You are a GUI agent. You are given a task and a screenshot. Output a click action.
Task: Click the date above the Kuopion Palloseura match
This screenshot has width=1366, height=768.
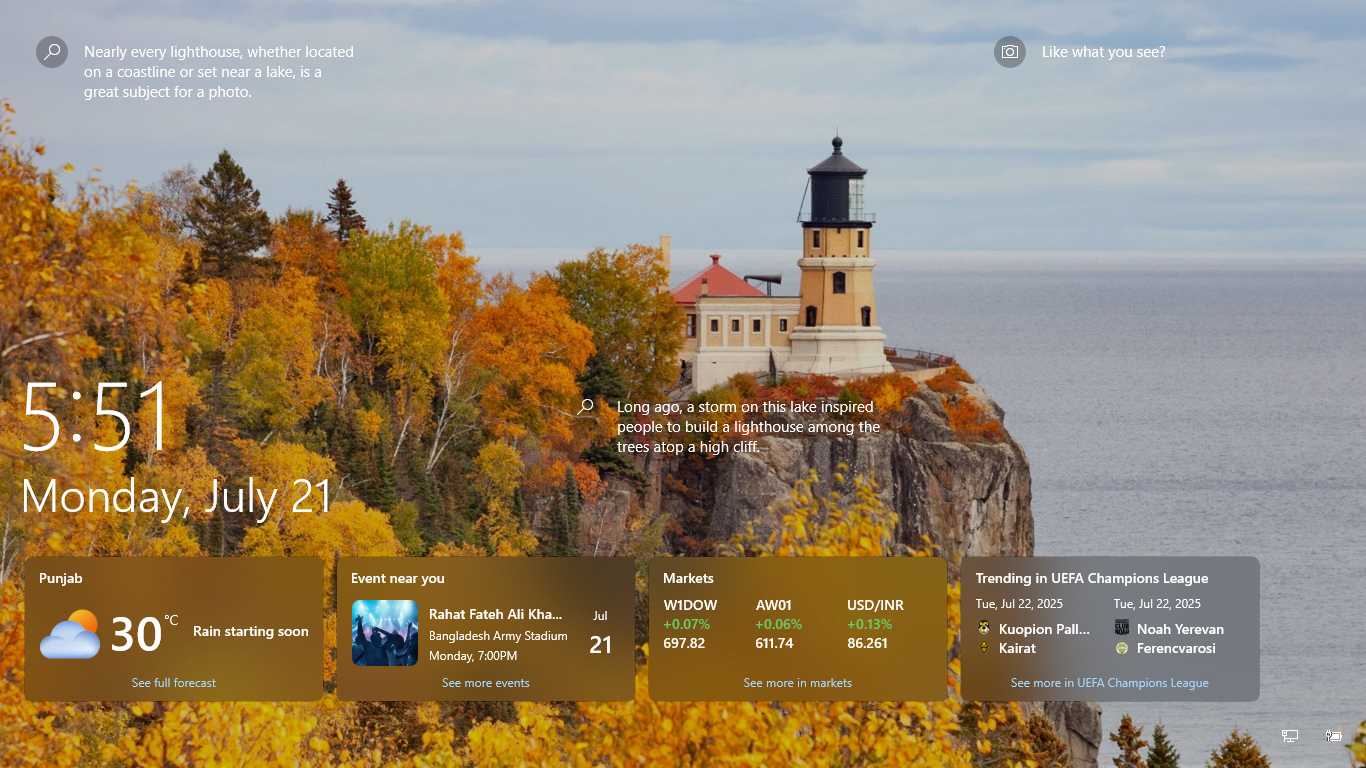pos(1019,604)
